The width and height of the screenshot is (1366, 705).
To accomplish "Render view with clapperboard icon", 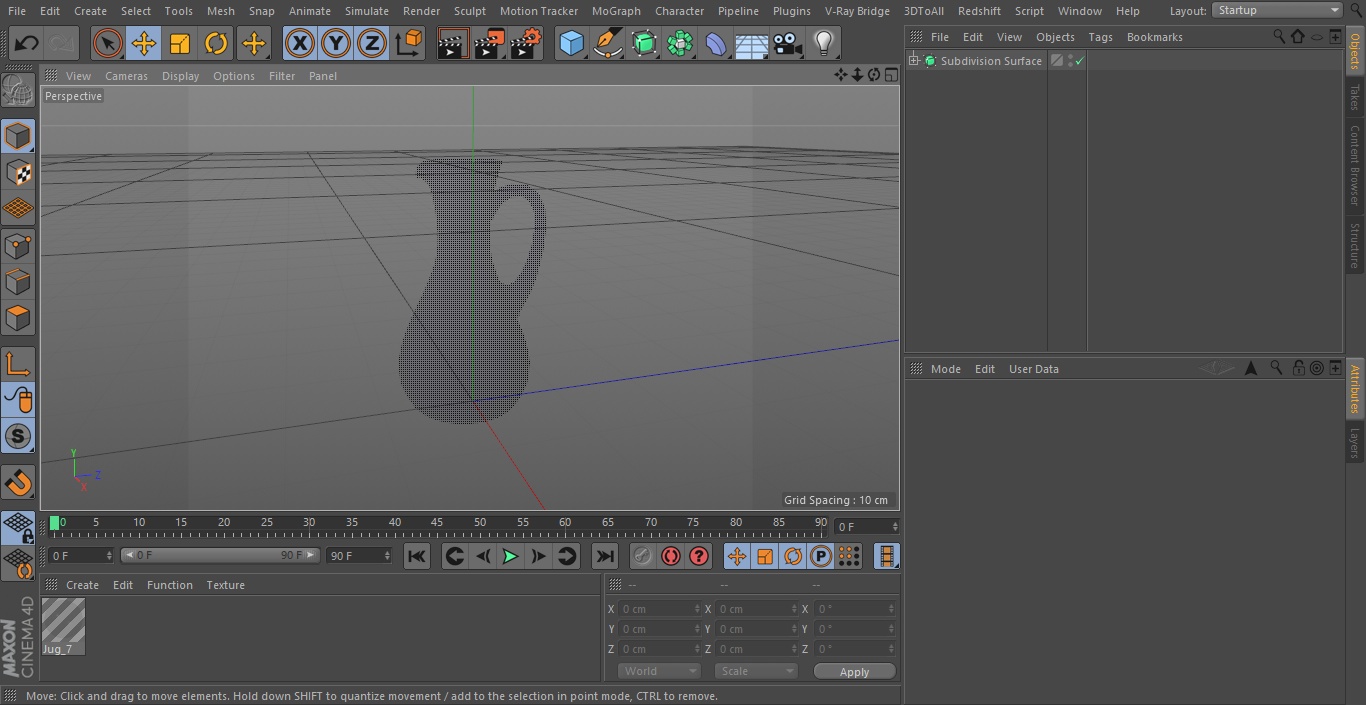I will [x=453, y=43].
